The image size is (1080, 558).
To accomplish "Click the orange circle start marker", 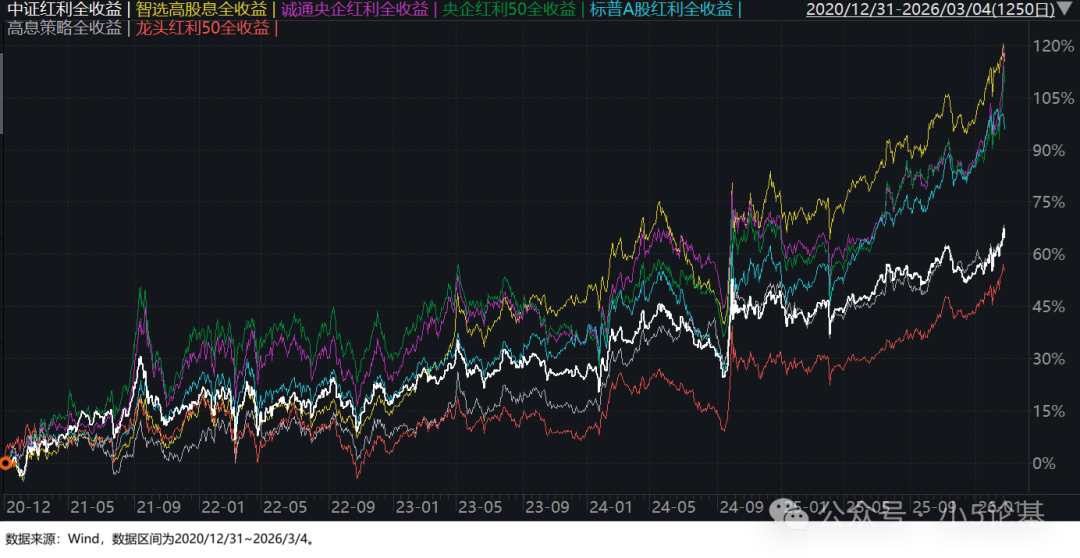I will click(6, 463).
